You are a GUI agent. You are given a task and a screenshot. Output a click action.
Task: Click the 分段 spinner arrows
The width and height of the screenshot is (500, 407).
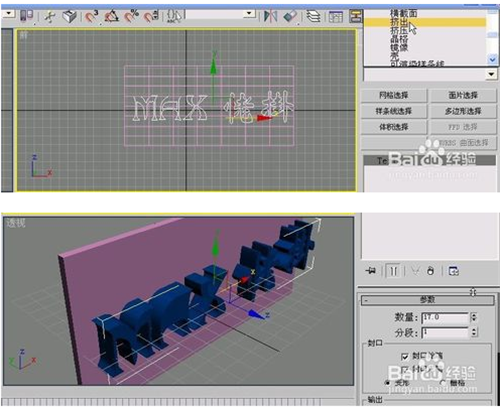(474, 332)
